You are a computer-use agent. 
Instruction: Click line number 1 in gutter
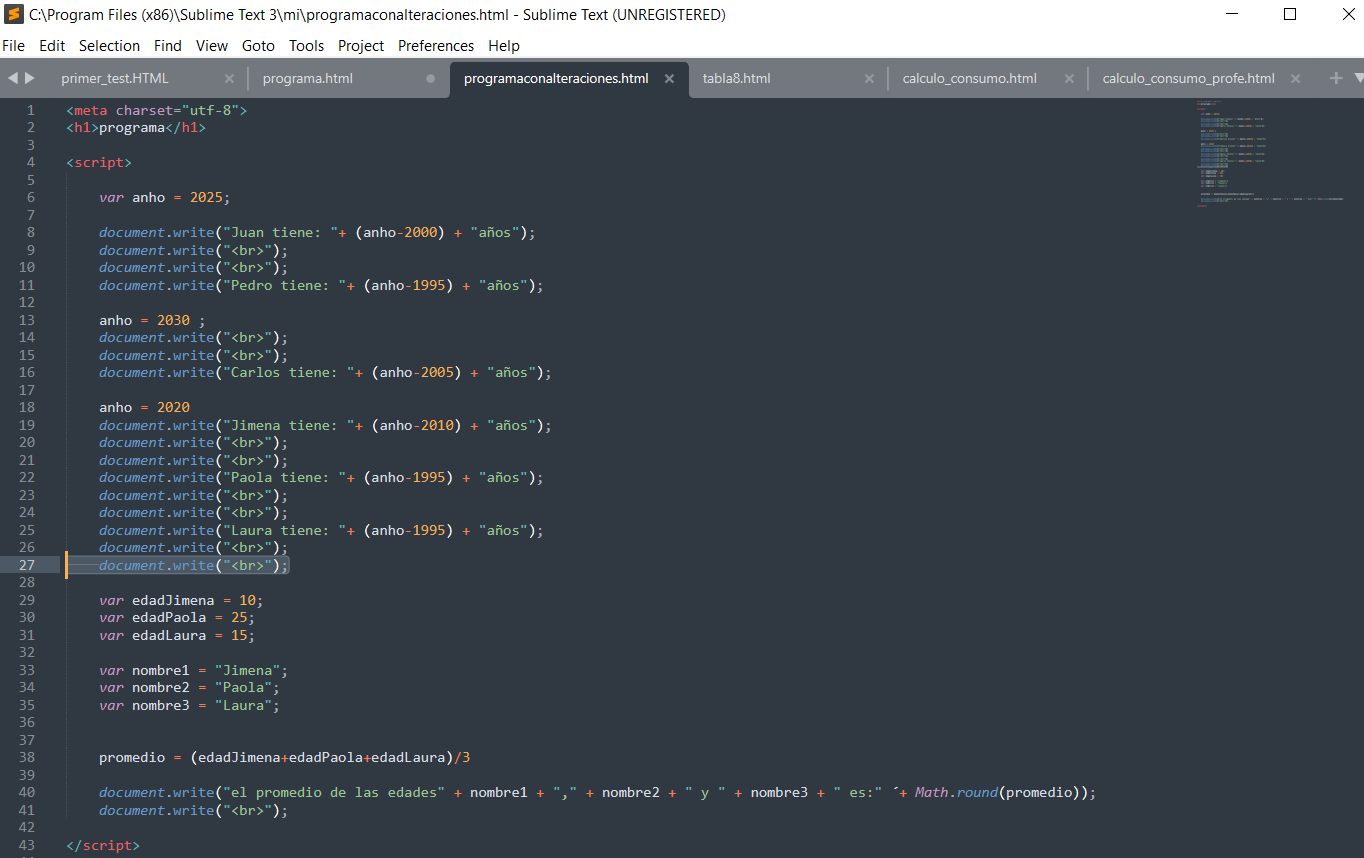(31, 110)
